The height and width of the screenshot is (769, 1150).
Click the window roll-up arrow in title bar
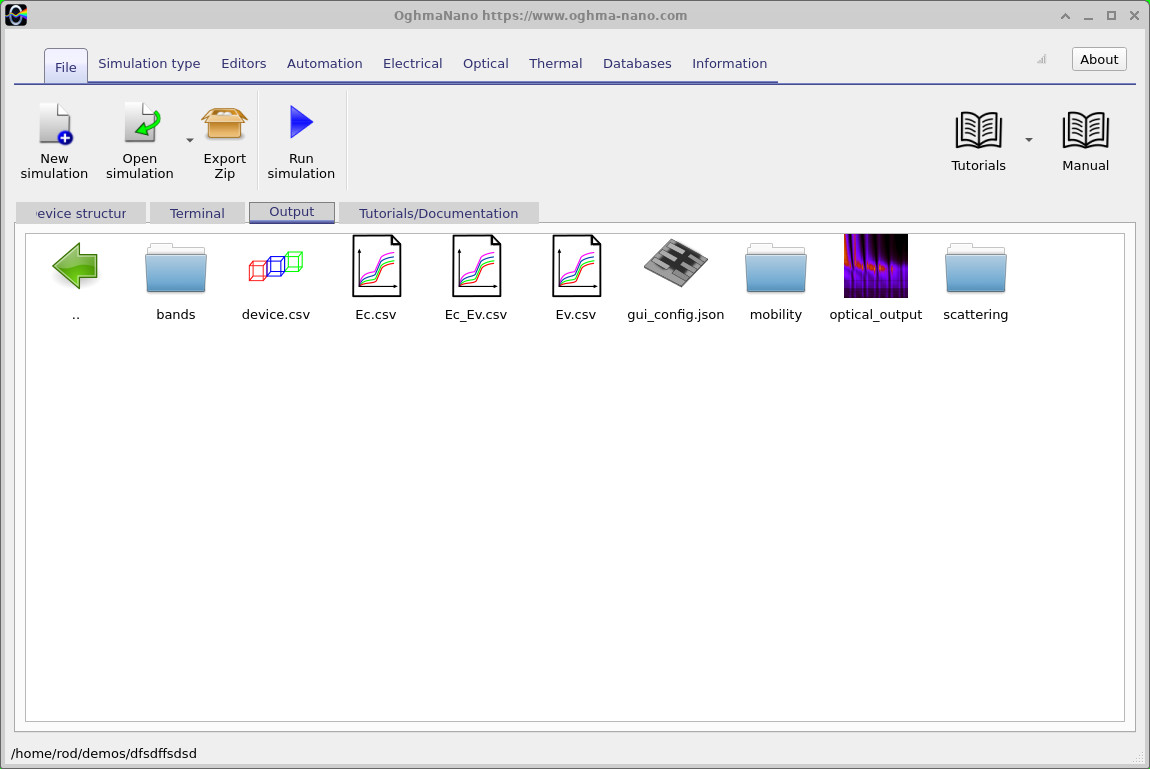pos(1065,16)
